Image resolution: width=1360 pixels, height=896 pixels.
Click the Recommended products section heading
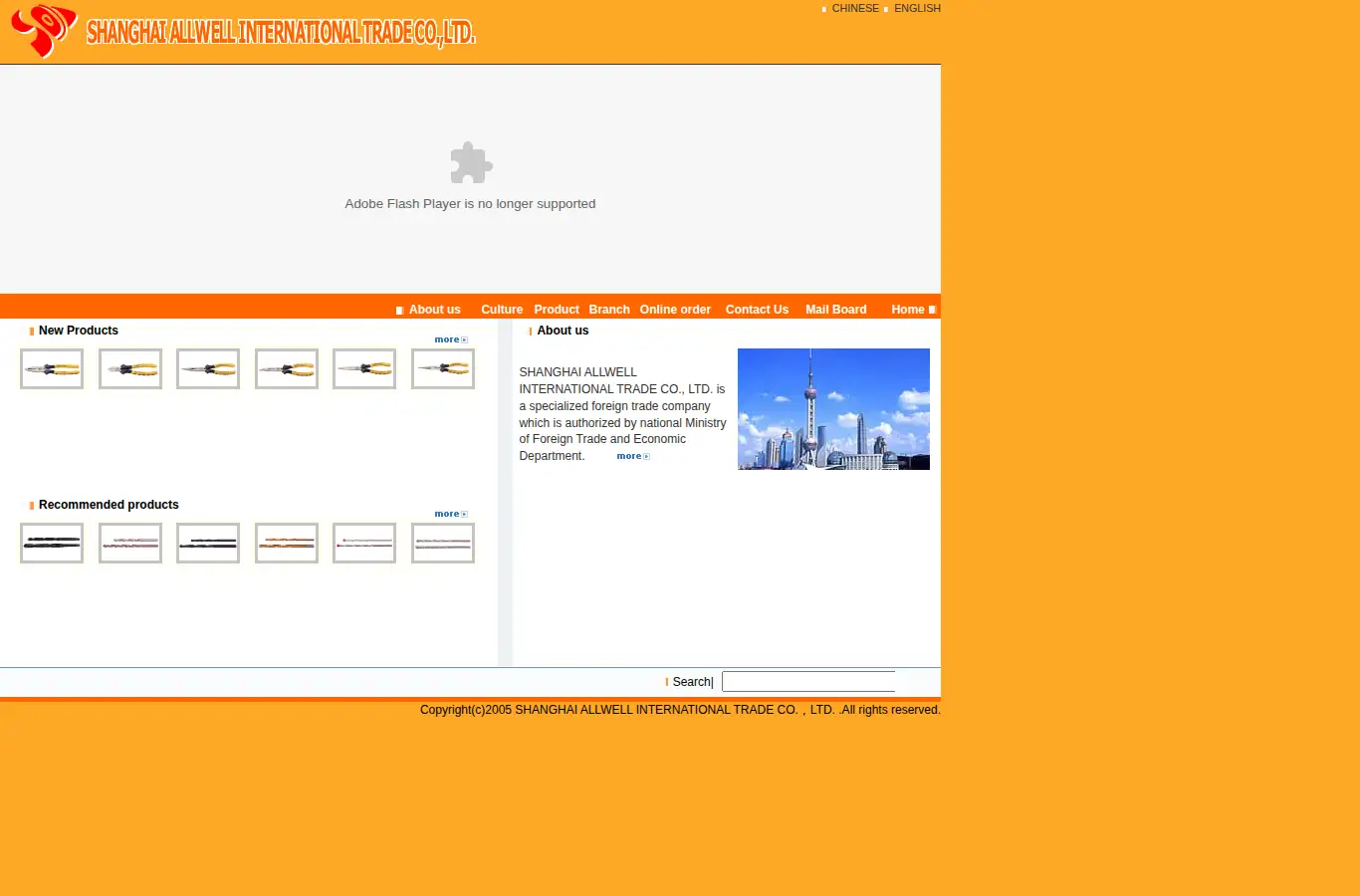click(x=109, y=505)
